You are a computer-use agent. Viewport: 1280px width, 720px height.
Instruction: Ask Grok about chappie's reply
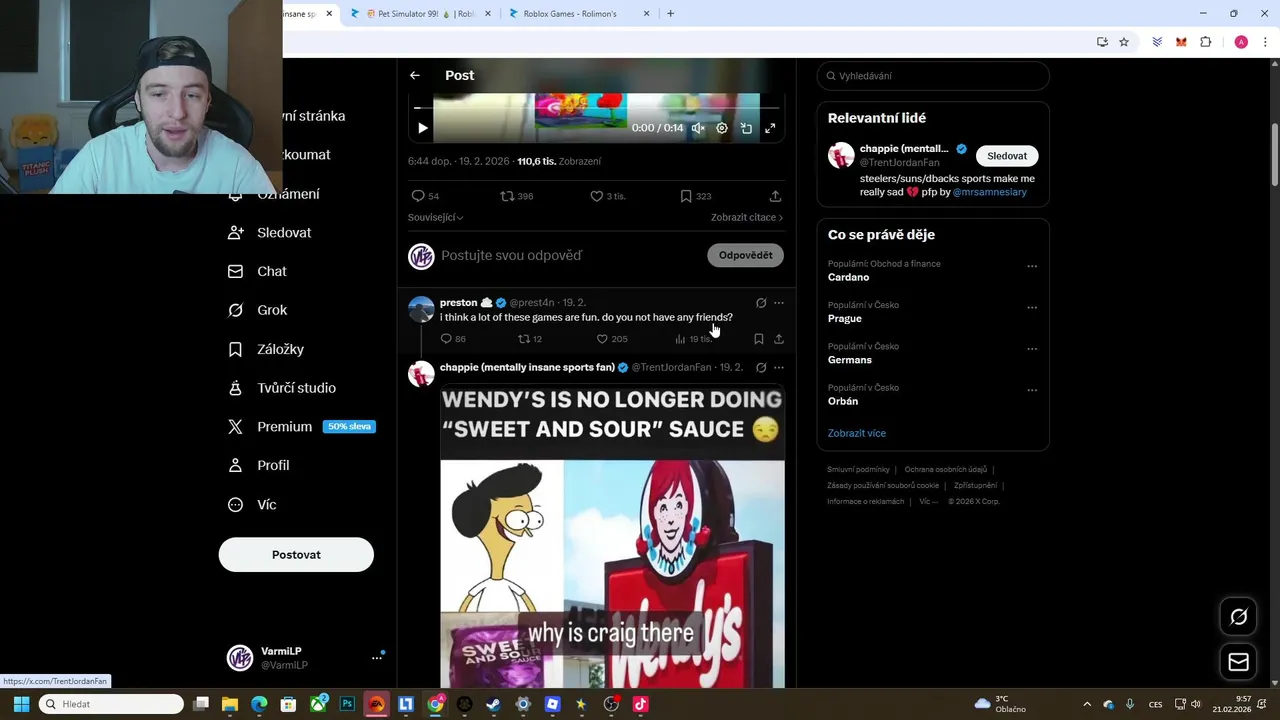click(x=761, y=367)
